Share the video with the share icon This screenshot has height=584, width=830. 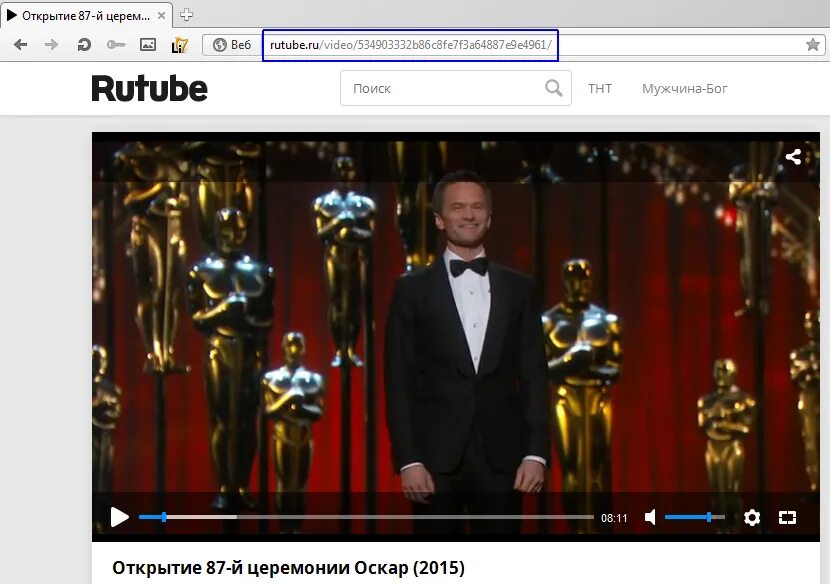click(x=793, y=157)
